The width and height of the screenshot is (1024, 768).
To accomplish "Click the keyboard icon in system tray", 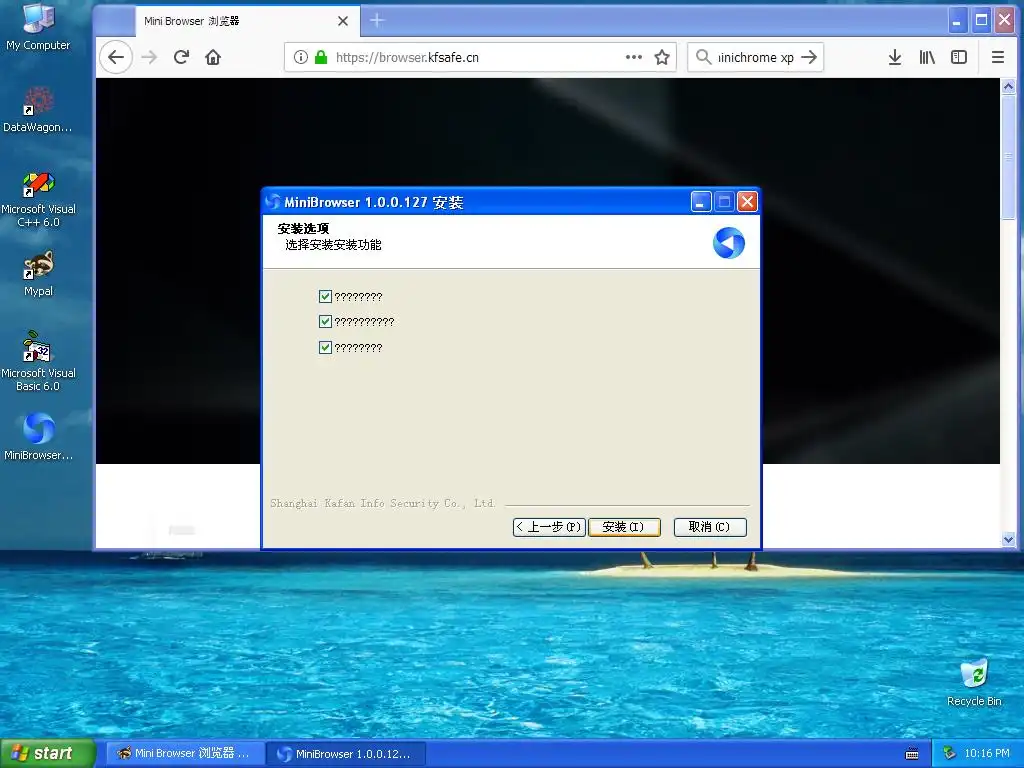I will [x=912, y=754].
